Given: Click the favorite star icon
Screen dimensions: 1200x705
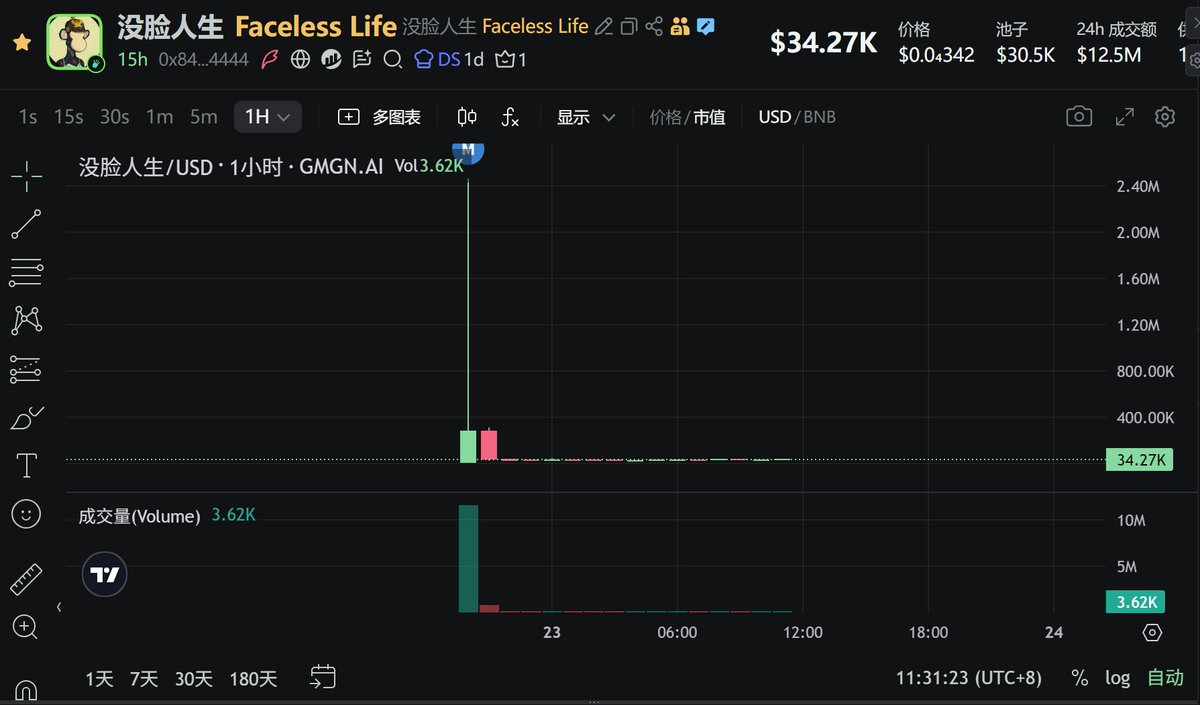Looking at the screenshot, I should coord(21,43).
